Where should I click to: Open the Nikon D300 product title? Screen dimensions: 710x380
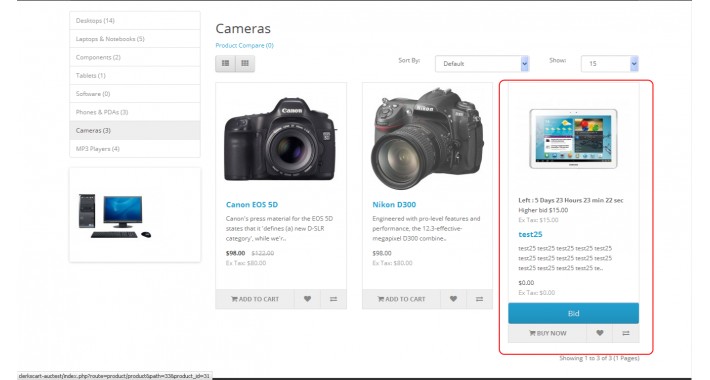[x=394, y=205]
